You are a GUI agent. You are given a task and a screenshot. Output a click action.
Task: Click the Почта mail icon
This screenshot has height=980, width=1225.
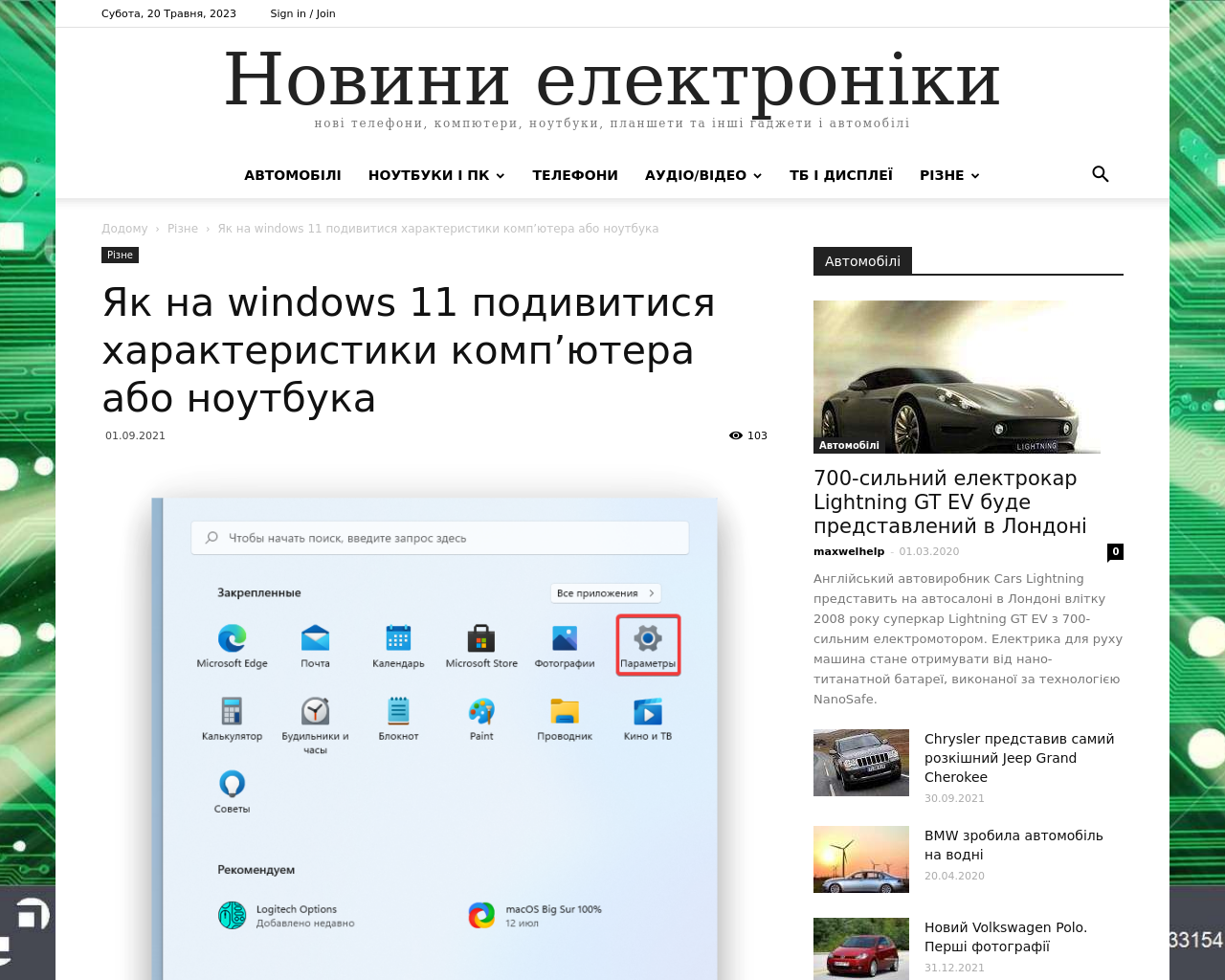click(315, 638)
